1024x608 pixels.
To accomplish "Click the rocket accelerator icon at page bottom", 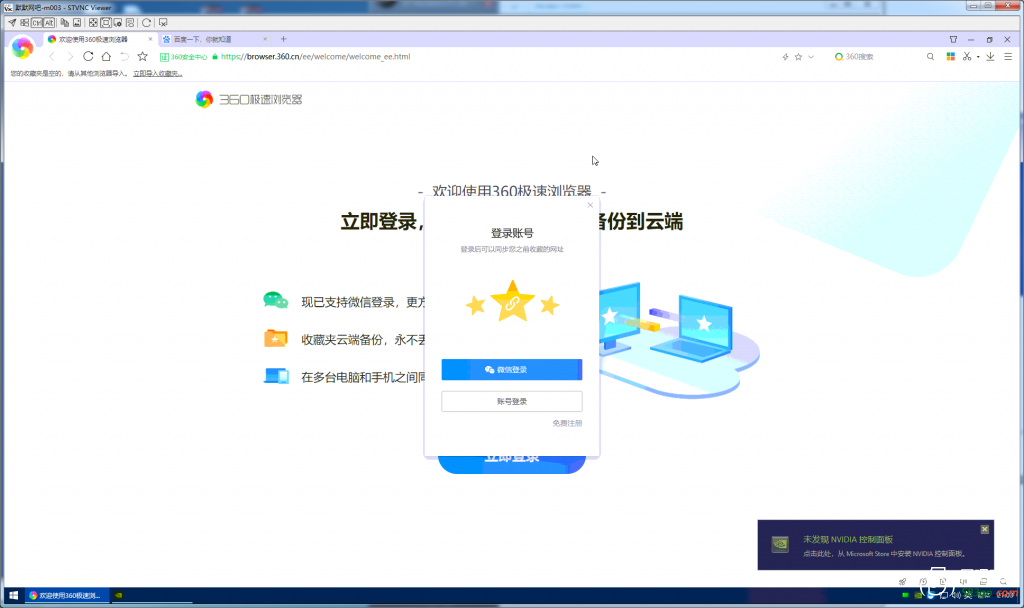I will pos(903,581).
